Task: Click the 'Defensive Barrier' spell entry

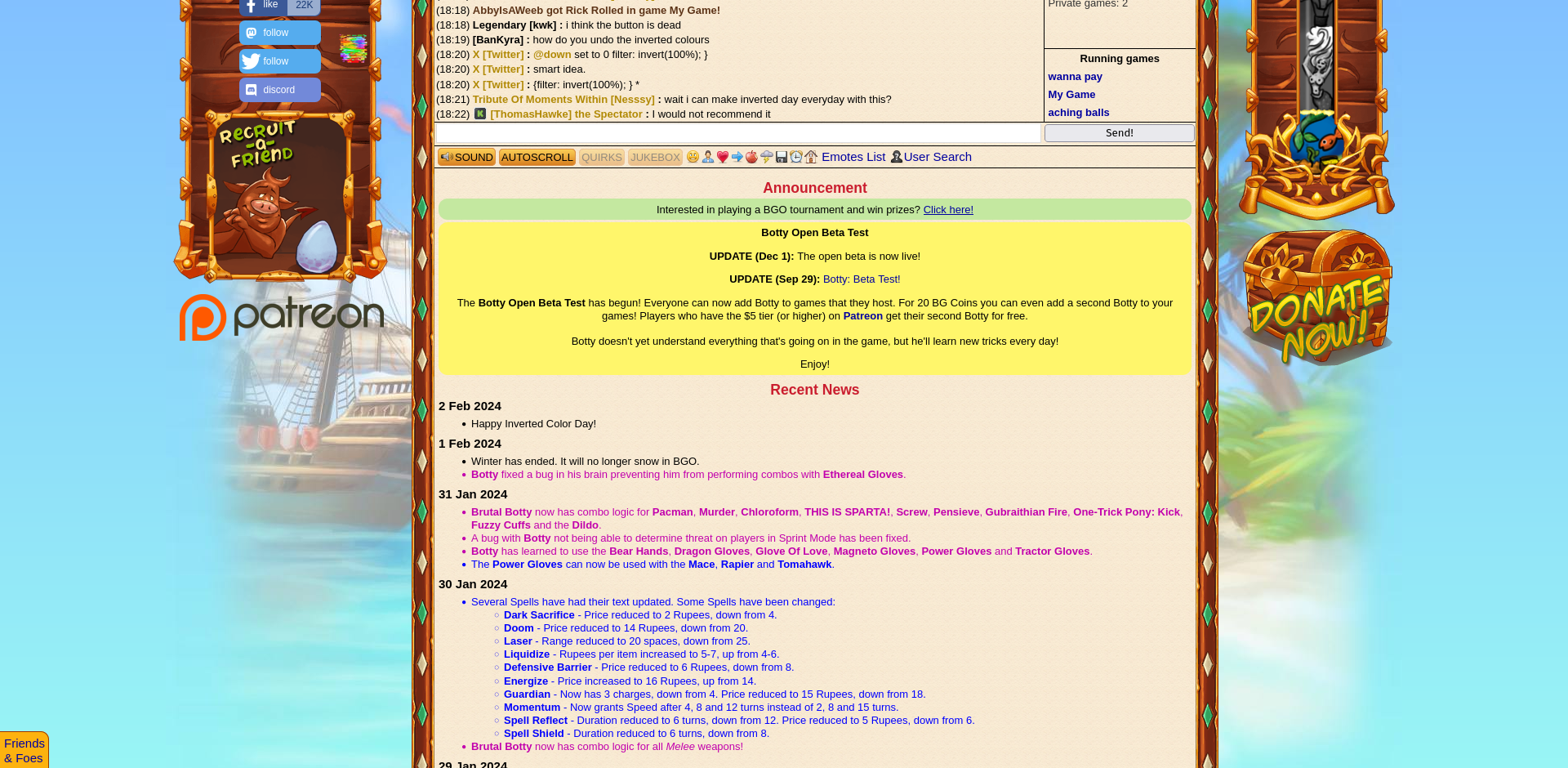Action: tap(548, 668)
